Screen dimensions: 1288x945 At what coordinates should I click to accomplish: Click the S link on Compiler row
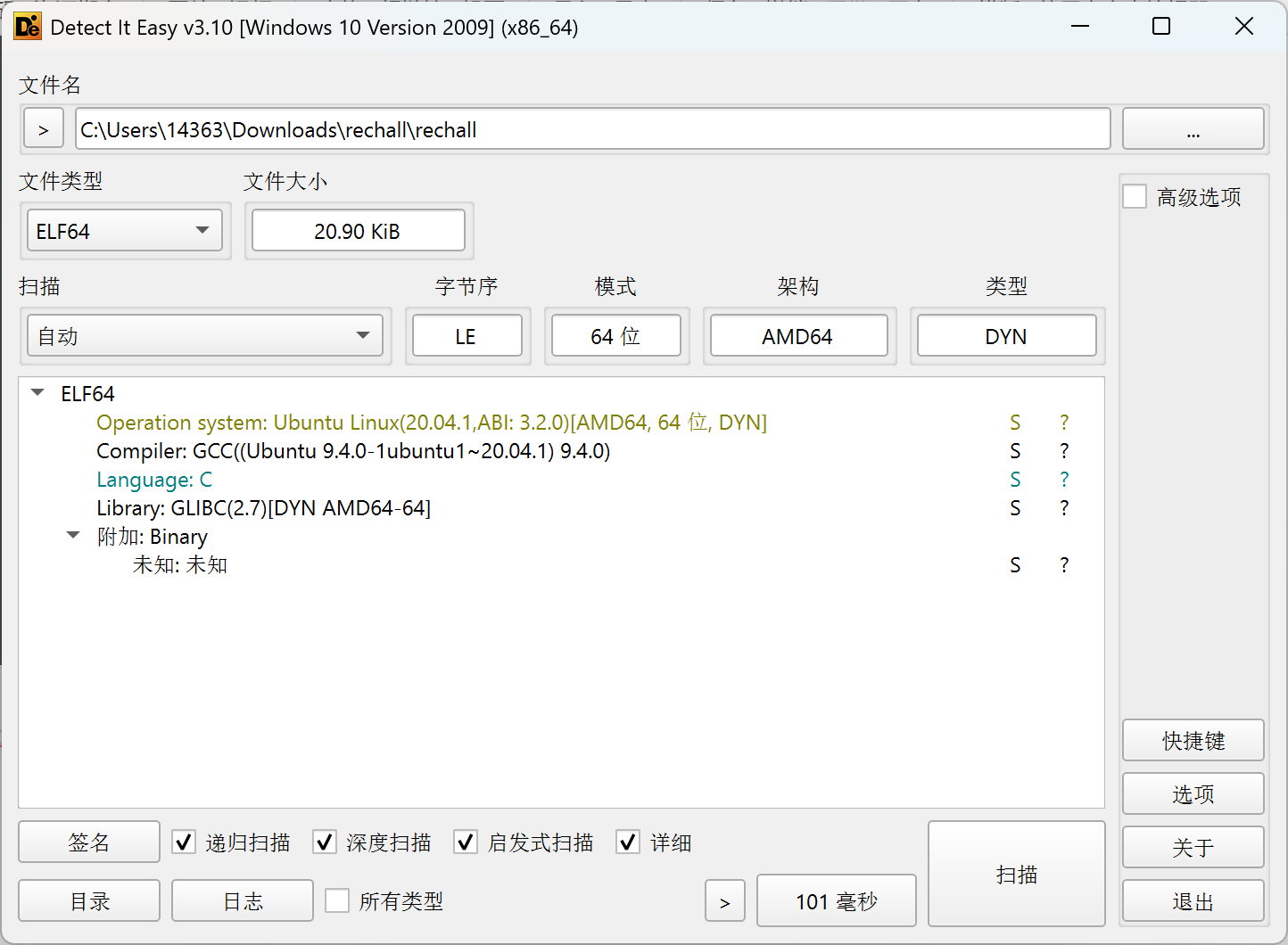point(1015,451)
